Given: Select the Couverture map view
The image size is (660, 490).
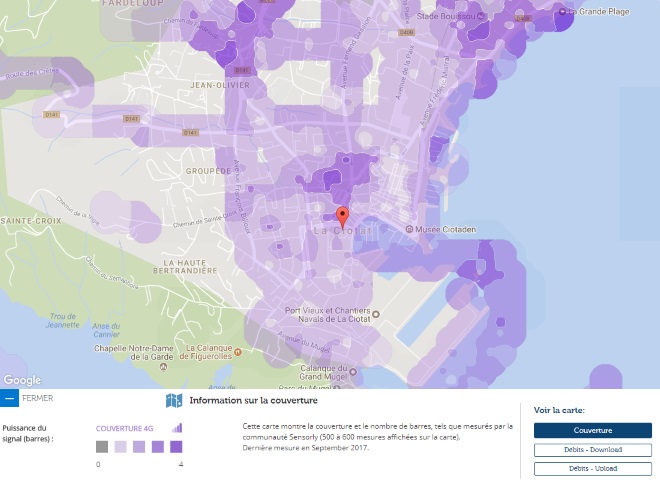Looking at the screenshot, I should (592, 430).
